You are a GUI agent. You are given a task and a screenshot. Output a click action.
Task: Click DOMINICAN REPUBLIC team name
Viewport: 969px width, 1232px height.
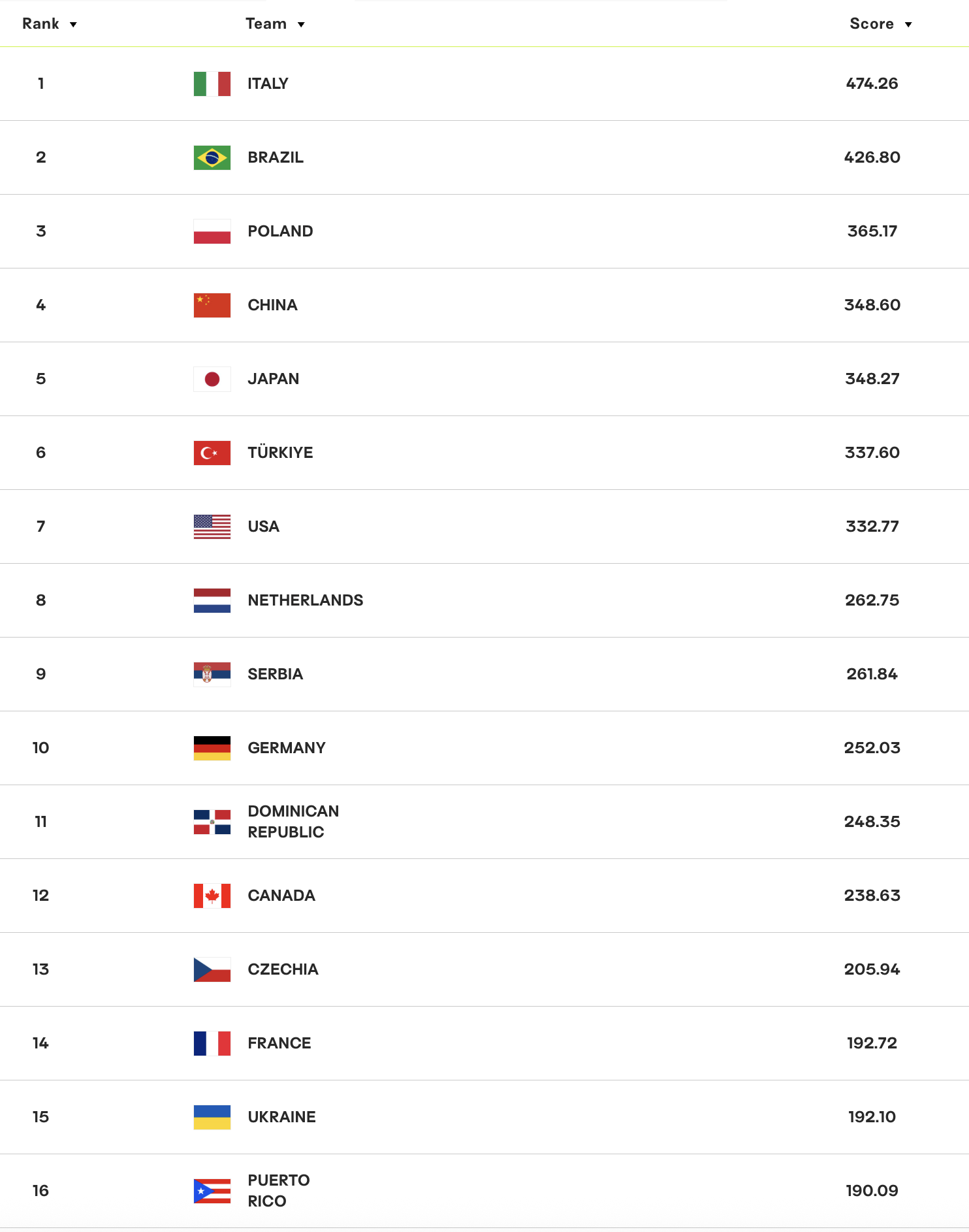(x=293, y=822)
